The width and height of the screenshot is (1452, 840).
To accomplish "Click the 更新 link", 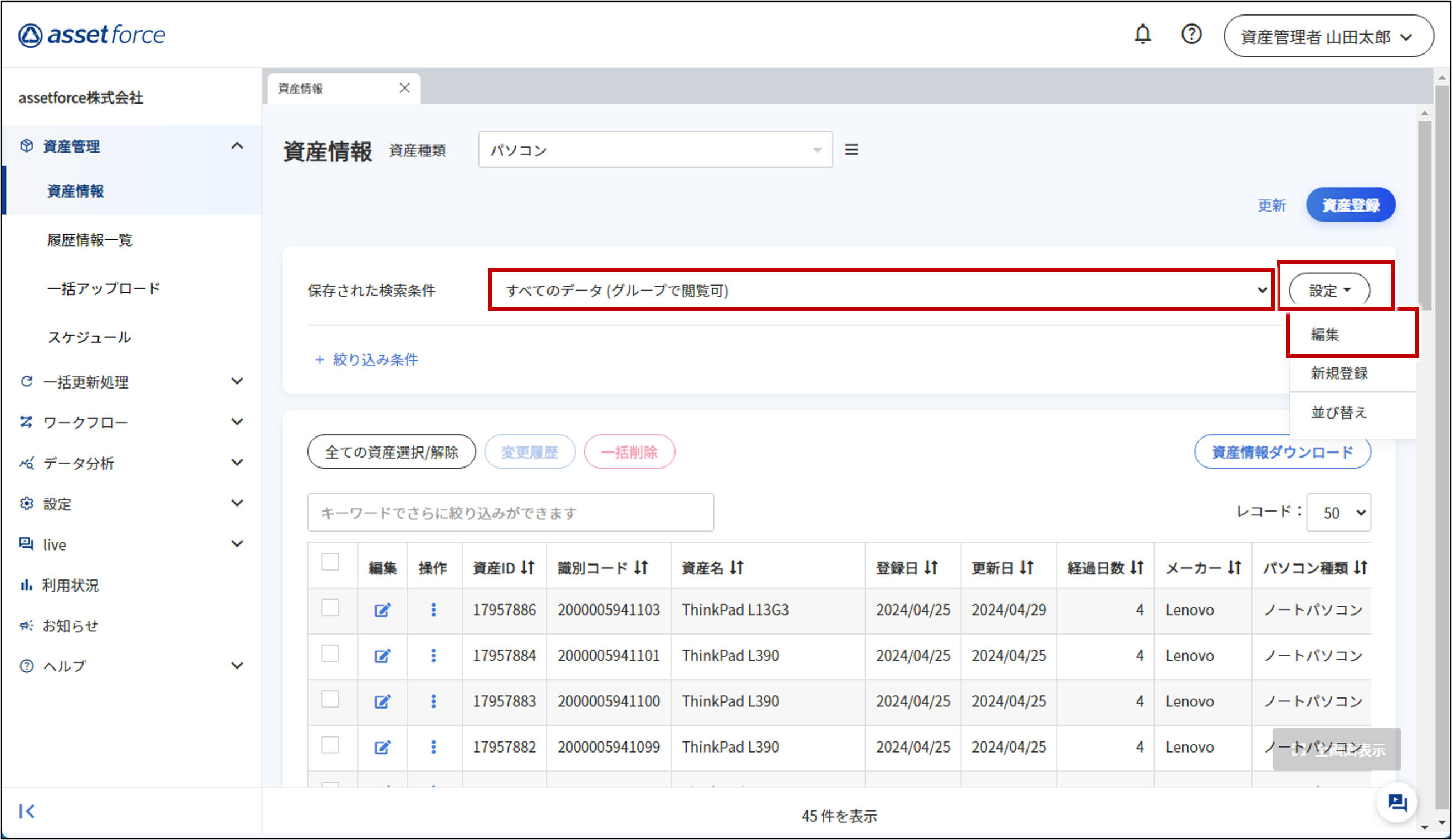I will (1272, 205).
